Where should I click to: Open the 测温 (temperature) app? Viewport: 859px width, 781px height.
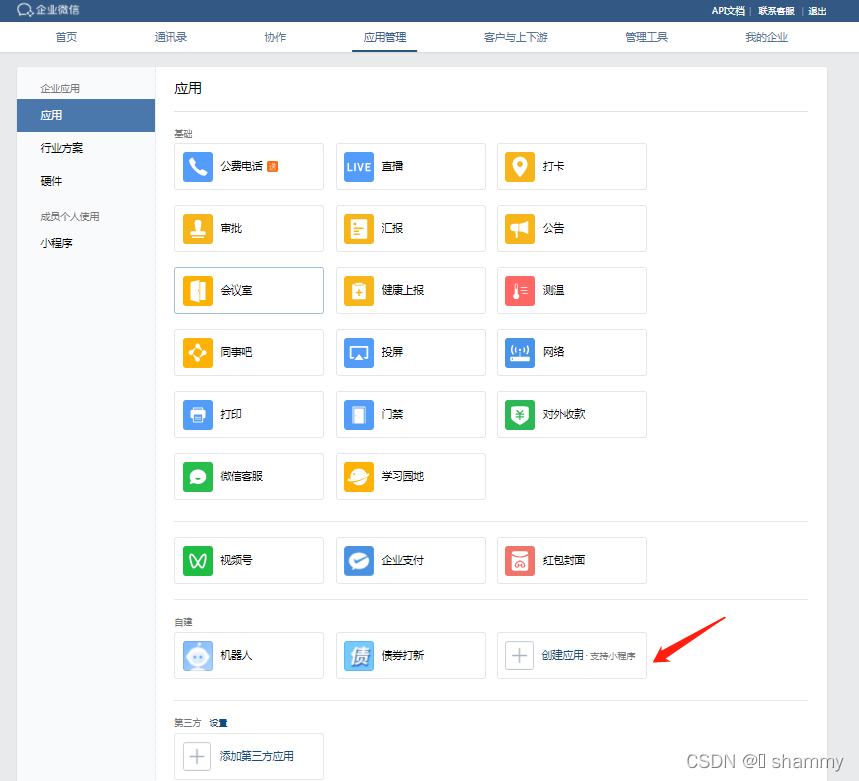(x=571, y=290)
